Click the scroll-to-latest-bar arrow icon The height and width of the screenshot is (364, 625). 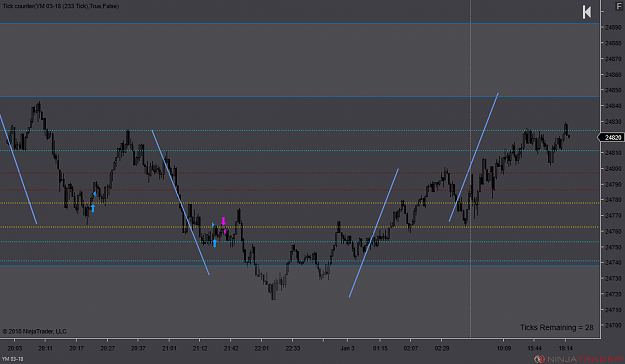[587, 12]
